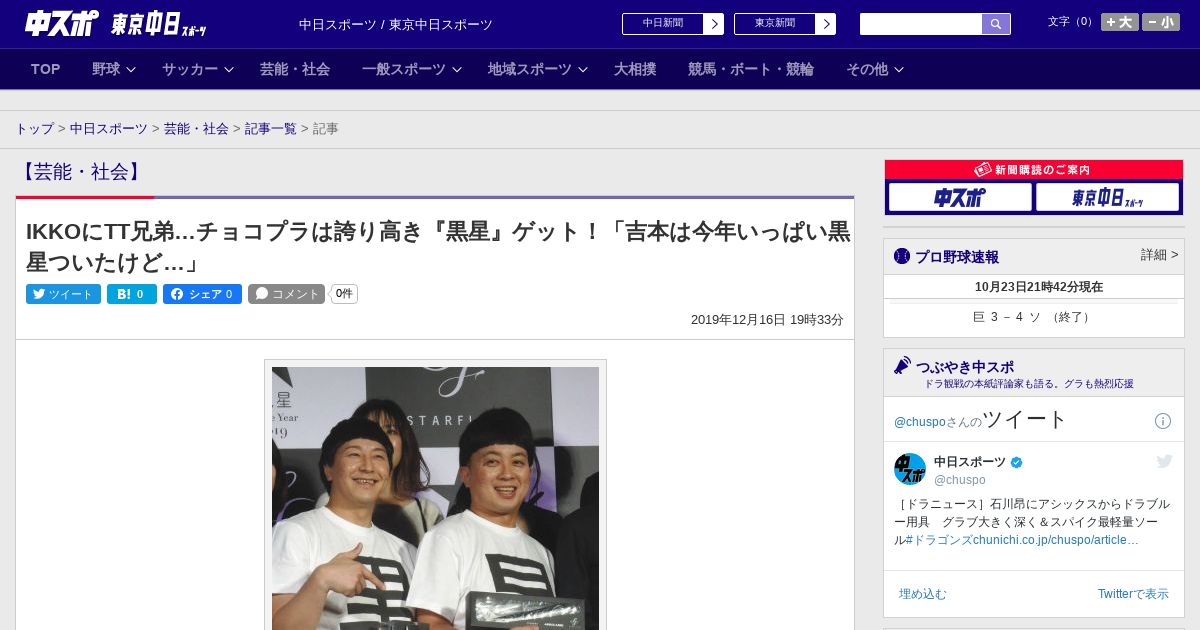Open 芸能・社会 in navigation bar

coord(295,69)
